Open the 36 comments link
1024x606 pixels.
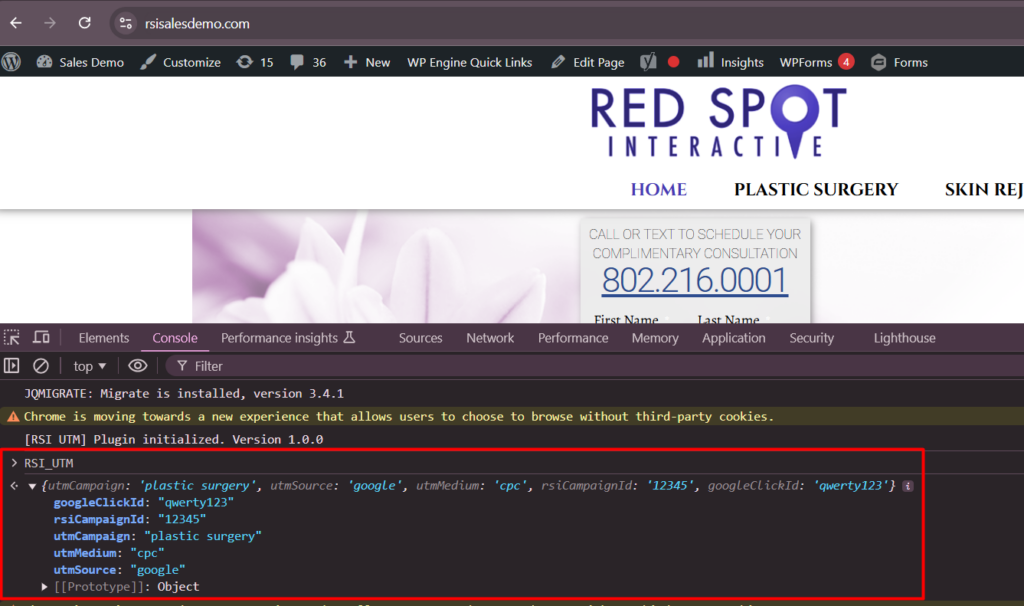(x=308, y=62)
